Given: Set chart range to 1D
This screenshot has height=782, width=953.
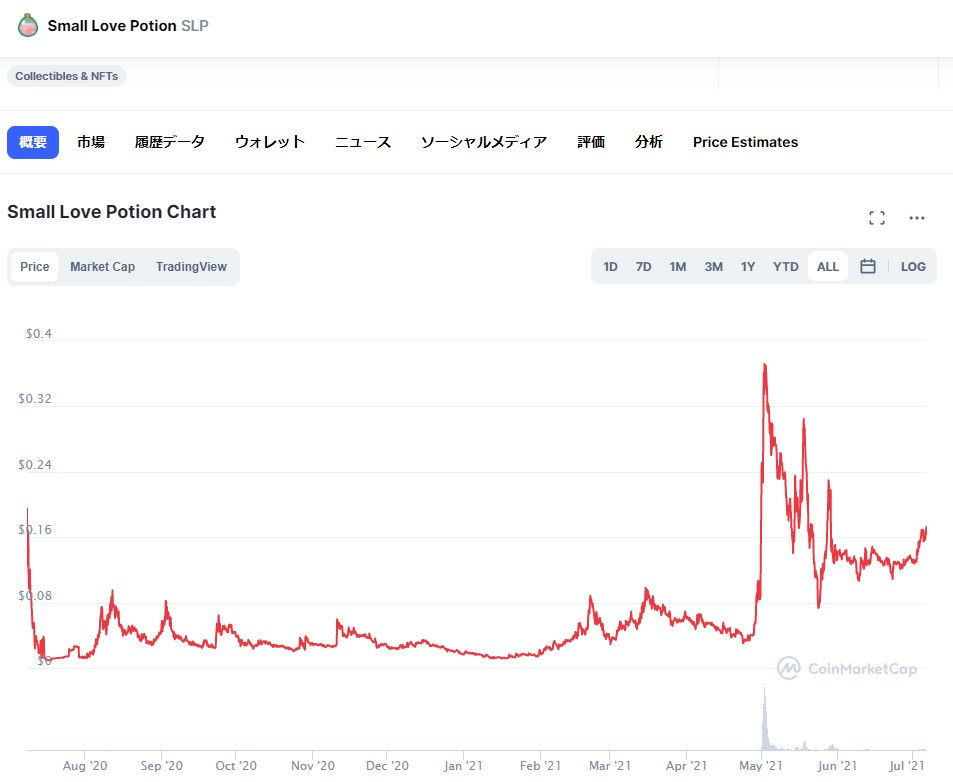Looking at the screenshot, I should (610, 267).
